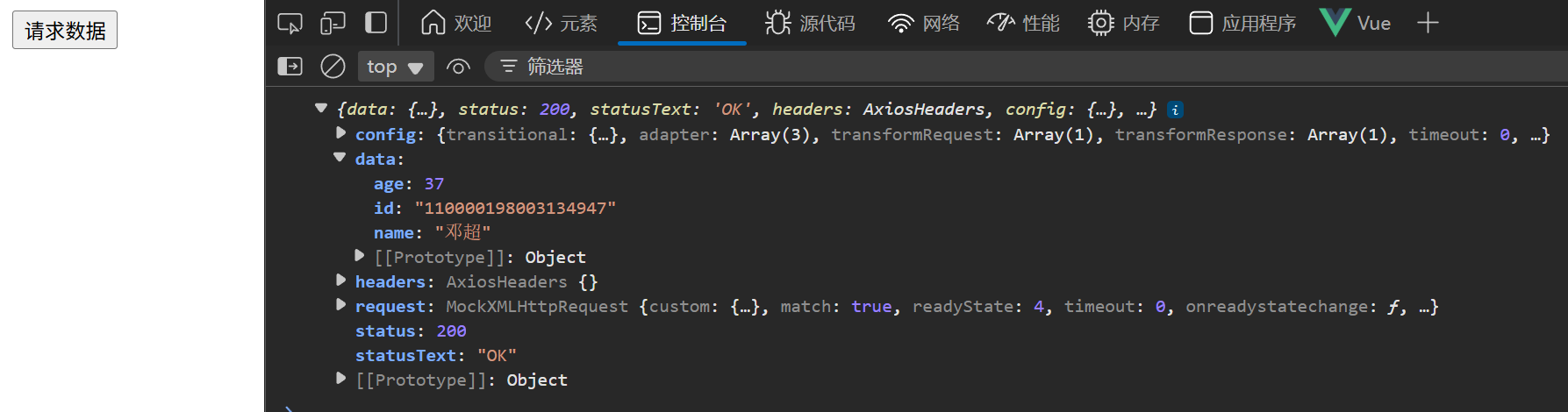Open the Vue devtools tab
This screenshot has width=1568, height=412.
coord(1356,23)
